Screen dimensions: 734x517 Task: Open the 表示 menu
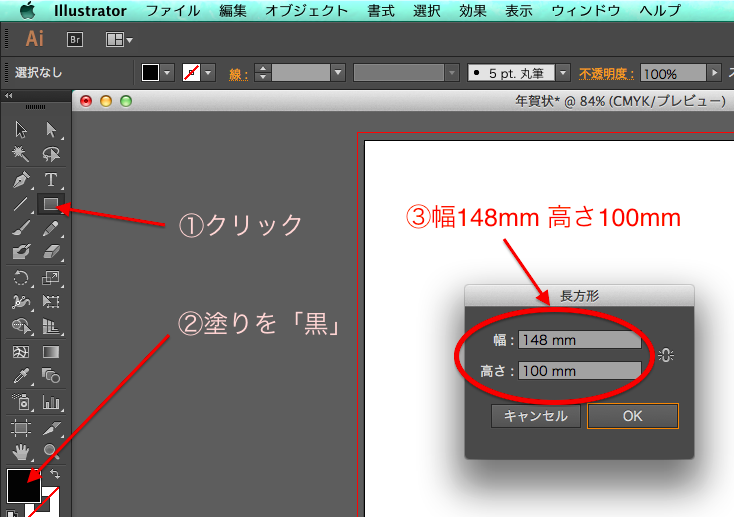[519, 11]
